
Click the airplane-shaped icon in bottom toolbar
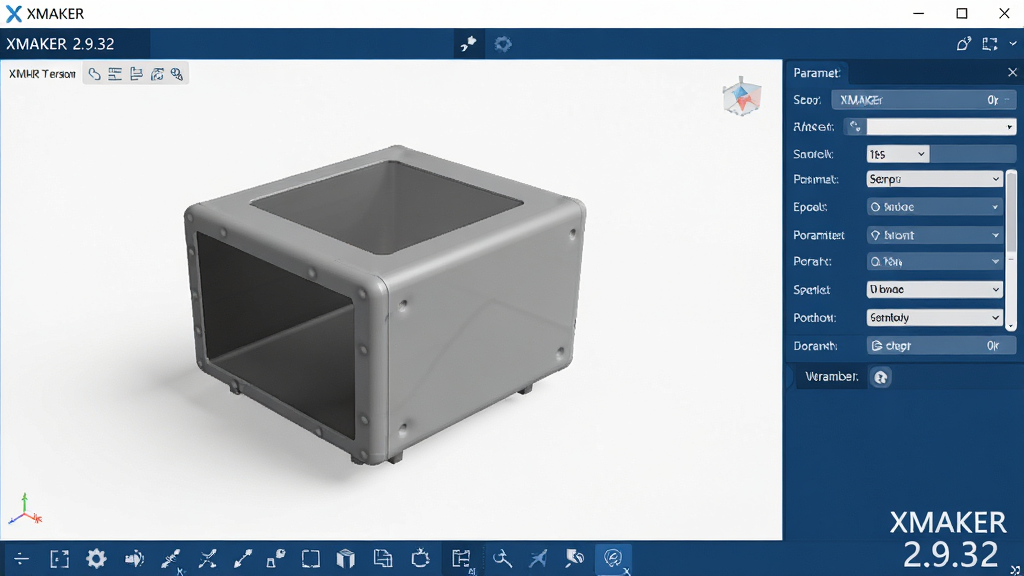tap(538, 558)
